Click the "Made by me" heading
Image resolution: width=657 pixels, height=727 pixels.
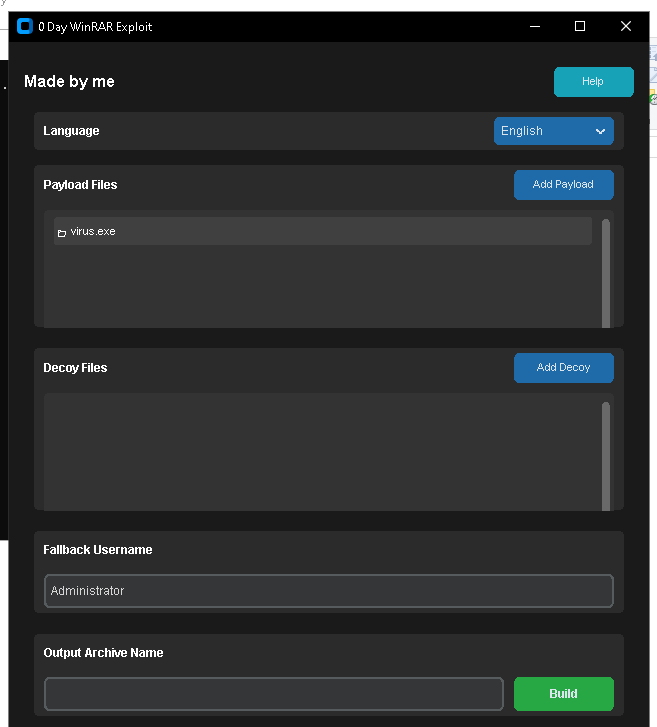pyautogui.click(x=69, y=82)
